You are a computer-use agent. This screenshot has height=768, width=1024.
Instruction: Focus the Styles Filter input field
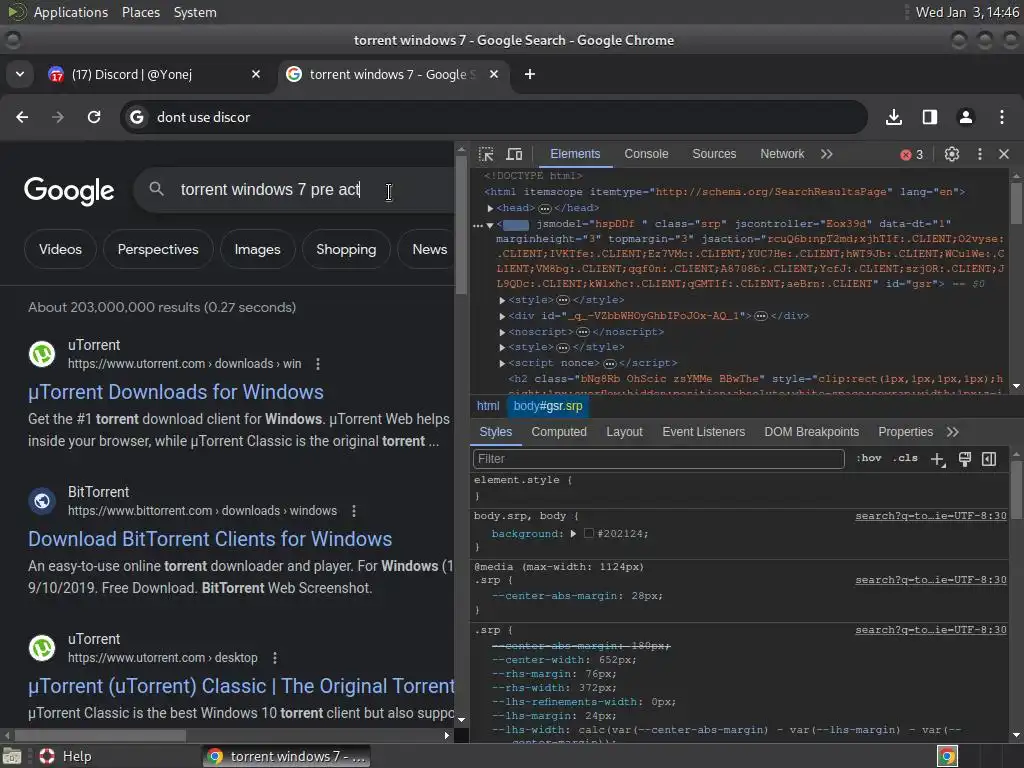click(x=658, y=459)
